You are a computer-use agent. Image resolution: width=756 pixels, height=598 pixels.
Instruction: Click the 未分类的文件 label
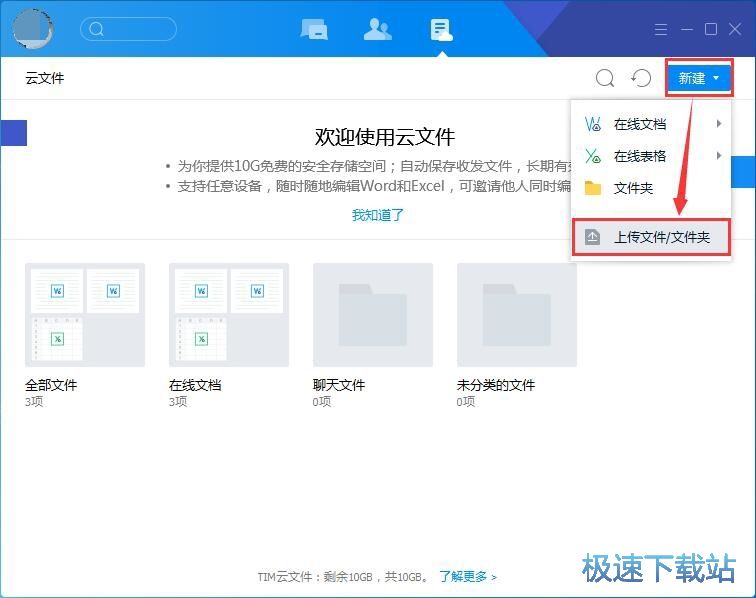tap(496, 385)
